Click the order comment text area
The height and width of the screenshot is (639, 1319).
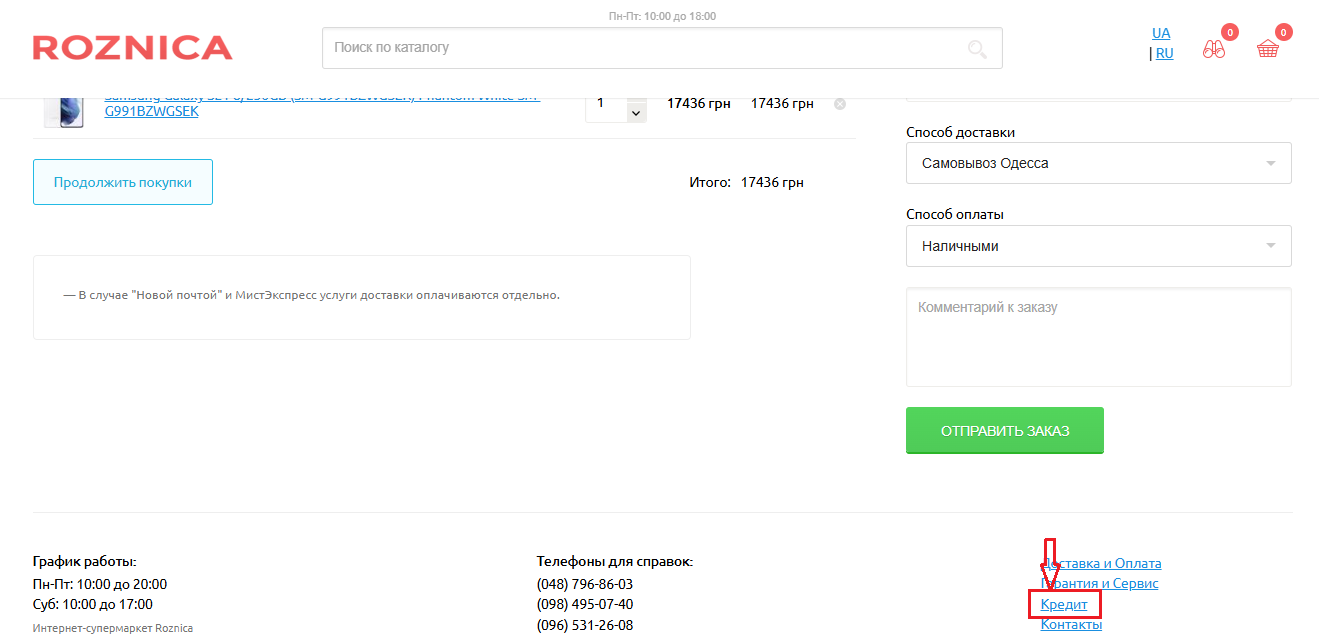[1098, 337]
